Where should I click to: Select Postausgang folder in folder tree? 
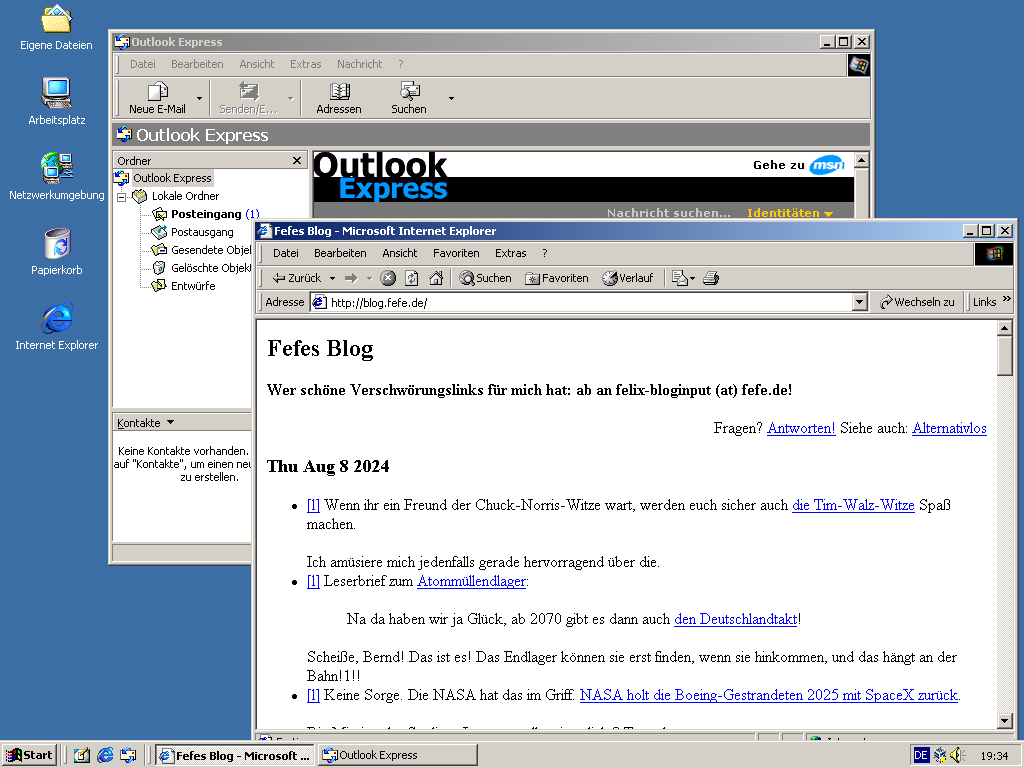click(x=193, y=232)
